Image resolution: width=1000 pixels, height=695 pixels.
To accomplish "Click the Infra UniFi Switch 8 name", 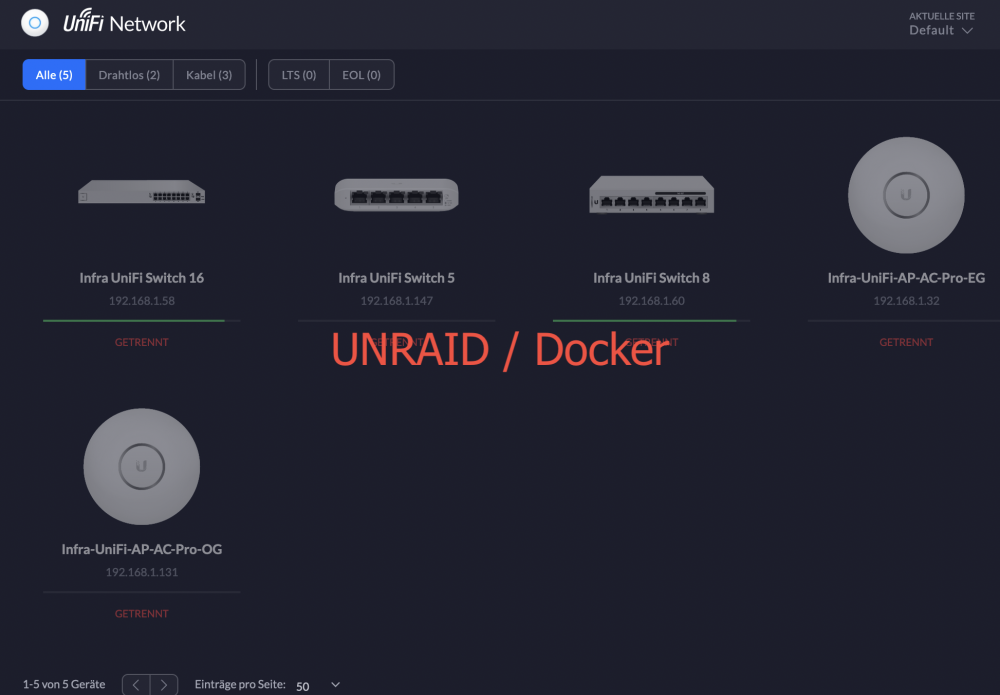I will coord(651,278).
